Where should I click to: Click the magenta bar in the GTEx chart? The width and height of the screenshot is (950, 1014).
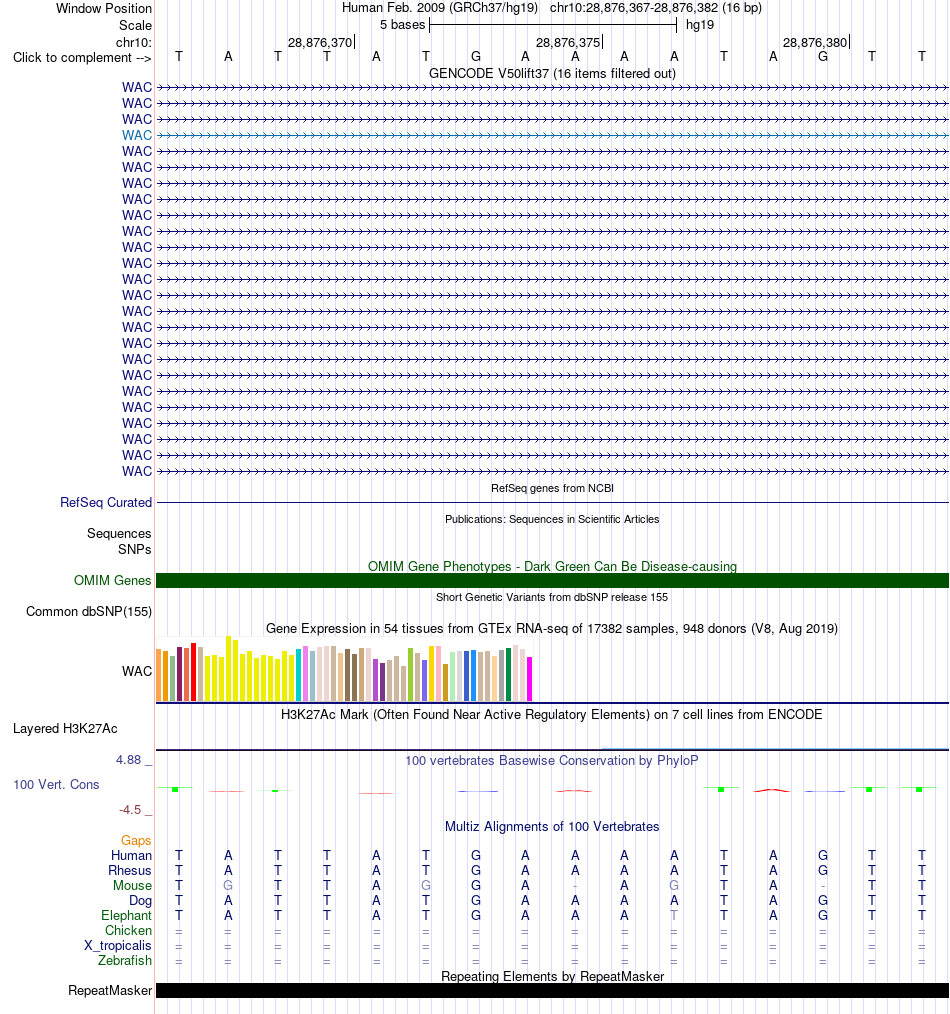click(530, 679)
